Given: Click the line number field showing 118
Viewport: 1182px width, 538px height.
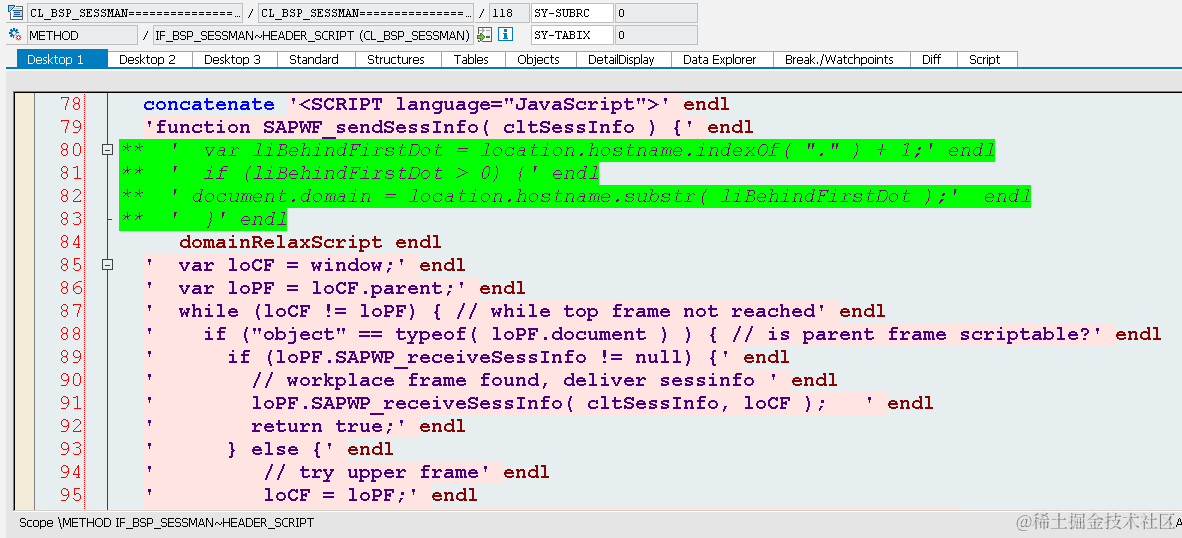Looking at the screenshot, I should (x=509, y=13).
